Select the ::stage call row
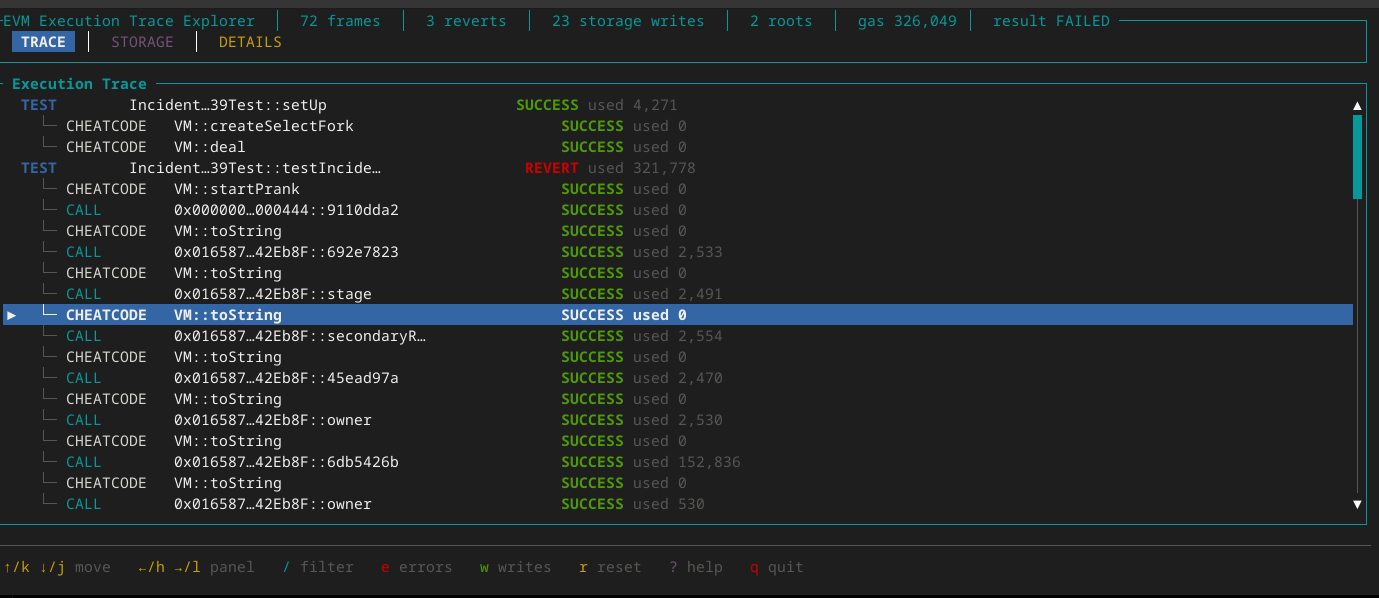The width and height of the screenshot is (1379, 598). click(678, 294)
